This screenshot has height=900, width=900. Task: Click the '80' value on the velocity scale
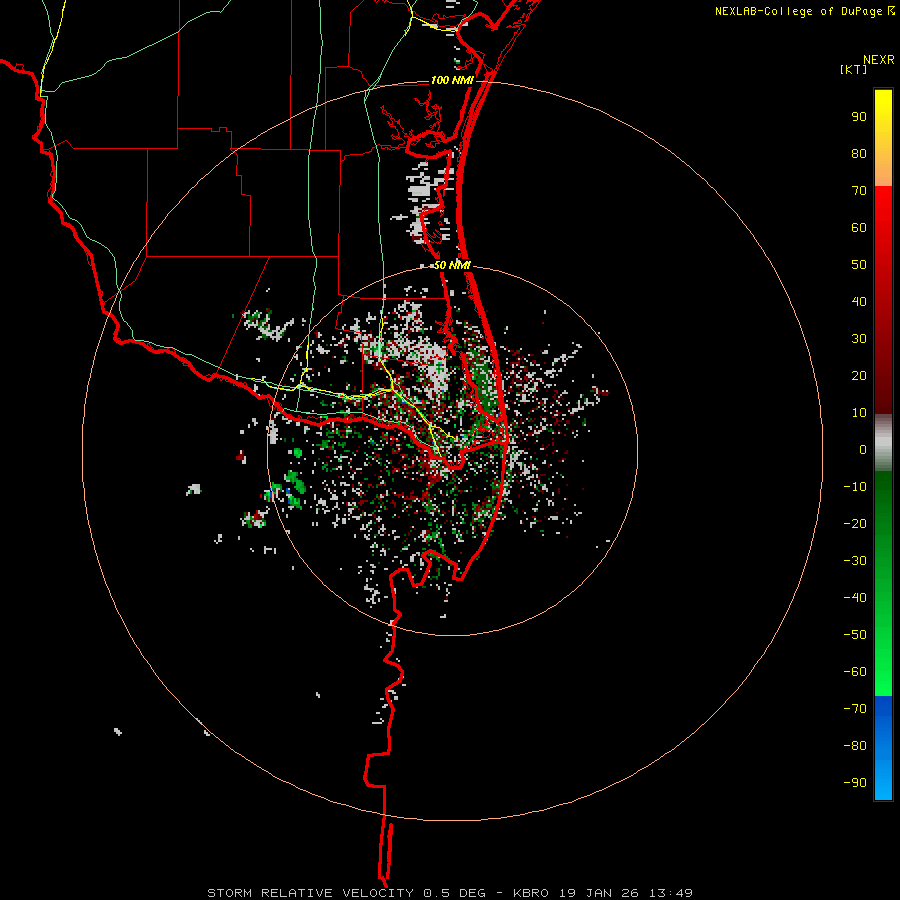(859, 154)
